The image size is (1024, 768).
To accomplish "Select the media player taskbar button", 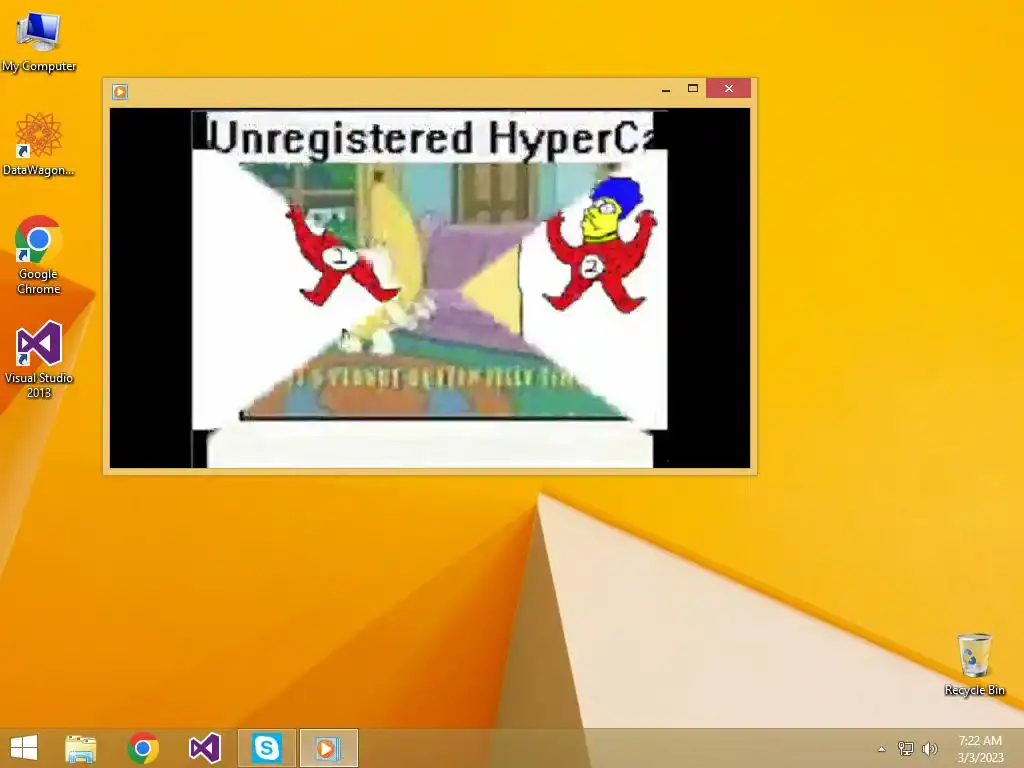I will (x=328, y=748).
